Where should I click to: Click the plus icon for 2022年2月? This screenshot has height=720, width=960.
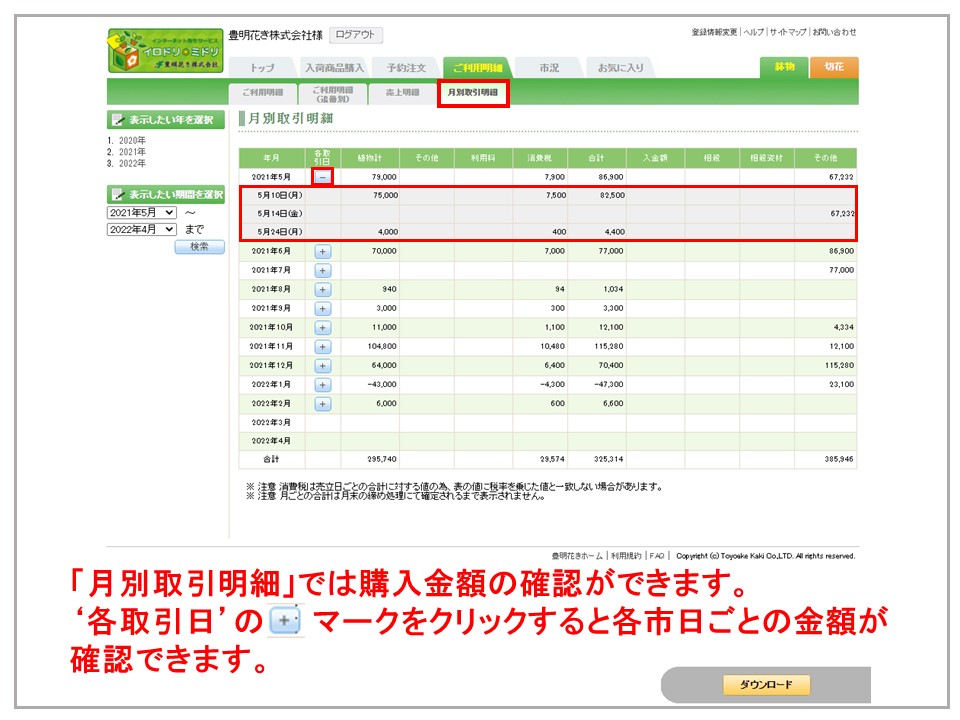click(322, 404)
